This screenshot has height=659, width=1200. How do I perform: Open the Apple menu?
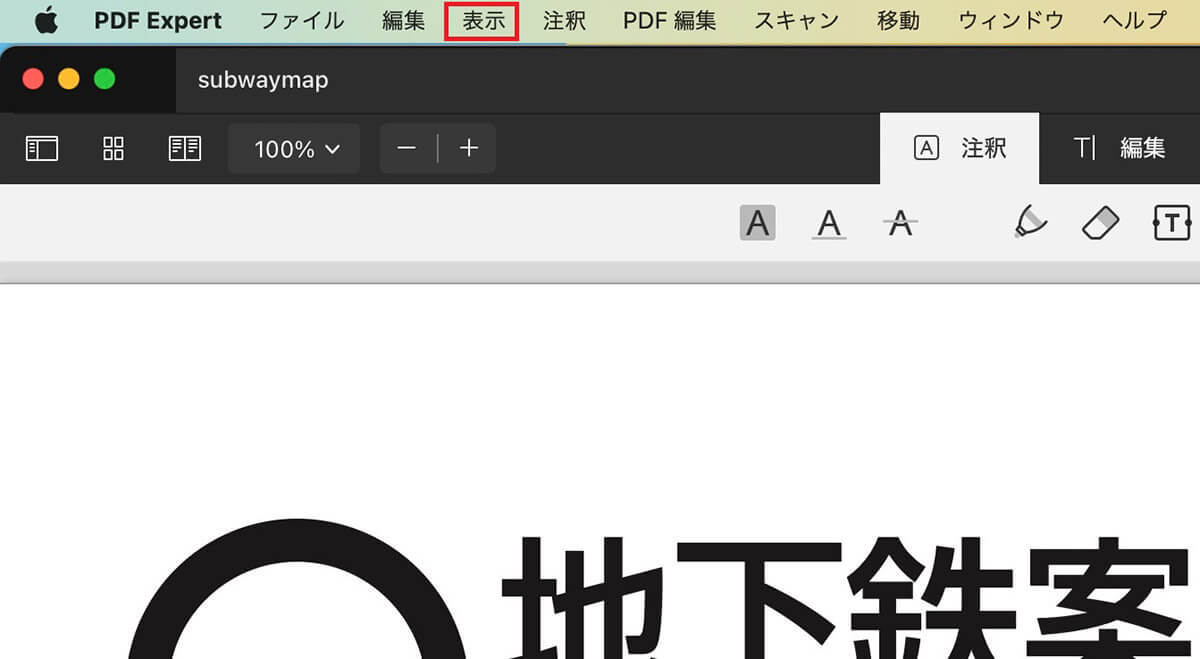tap(46, 20)
